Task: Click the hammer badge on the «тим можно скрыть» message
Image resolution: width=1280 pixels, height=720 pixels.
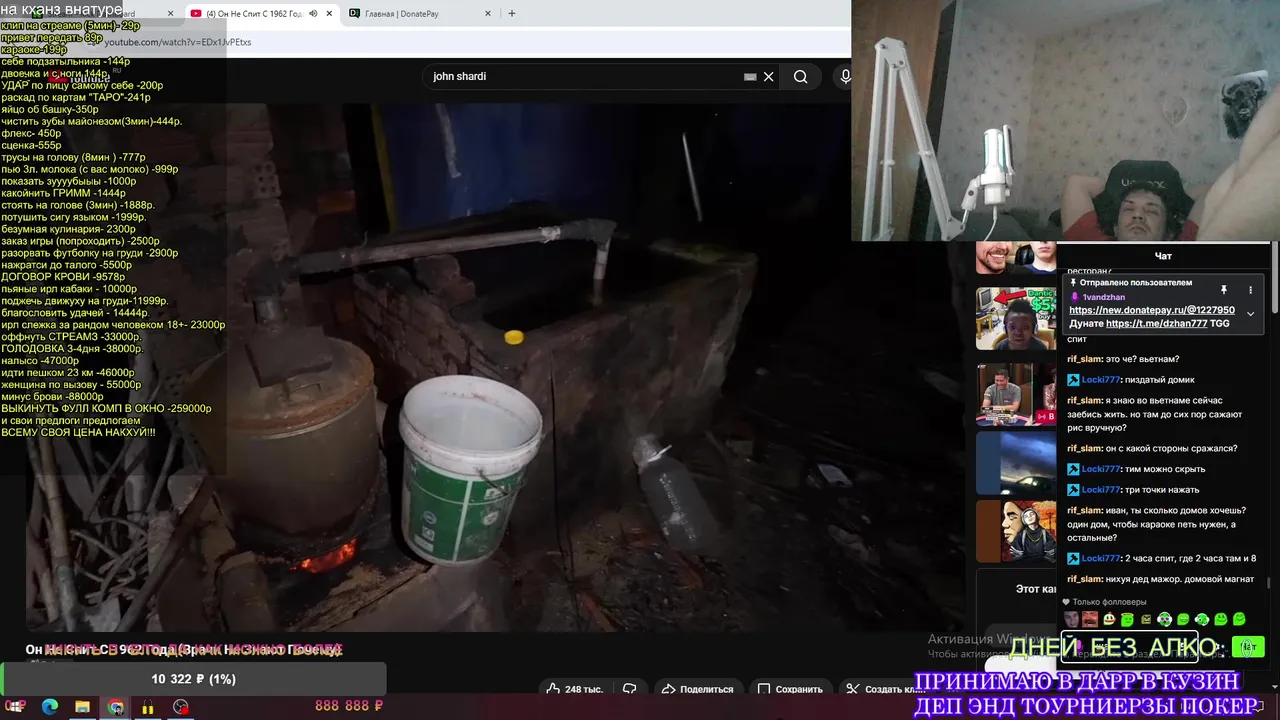Action: pos(1073,469)
